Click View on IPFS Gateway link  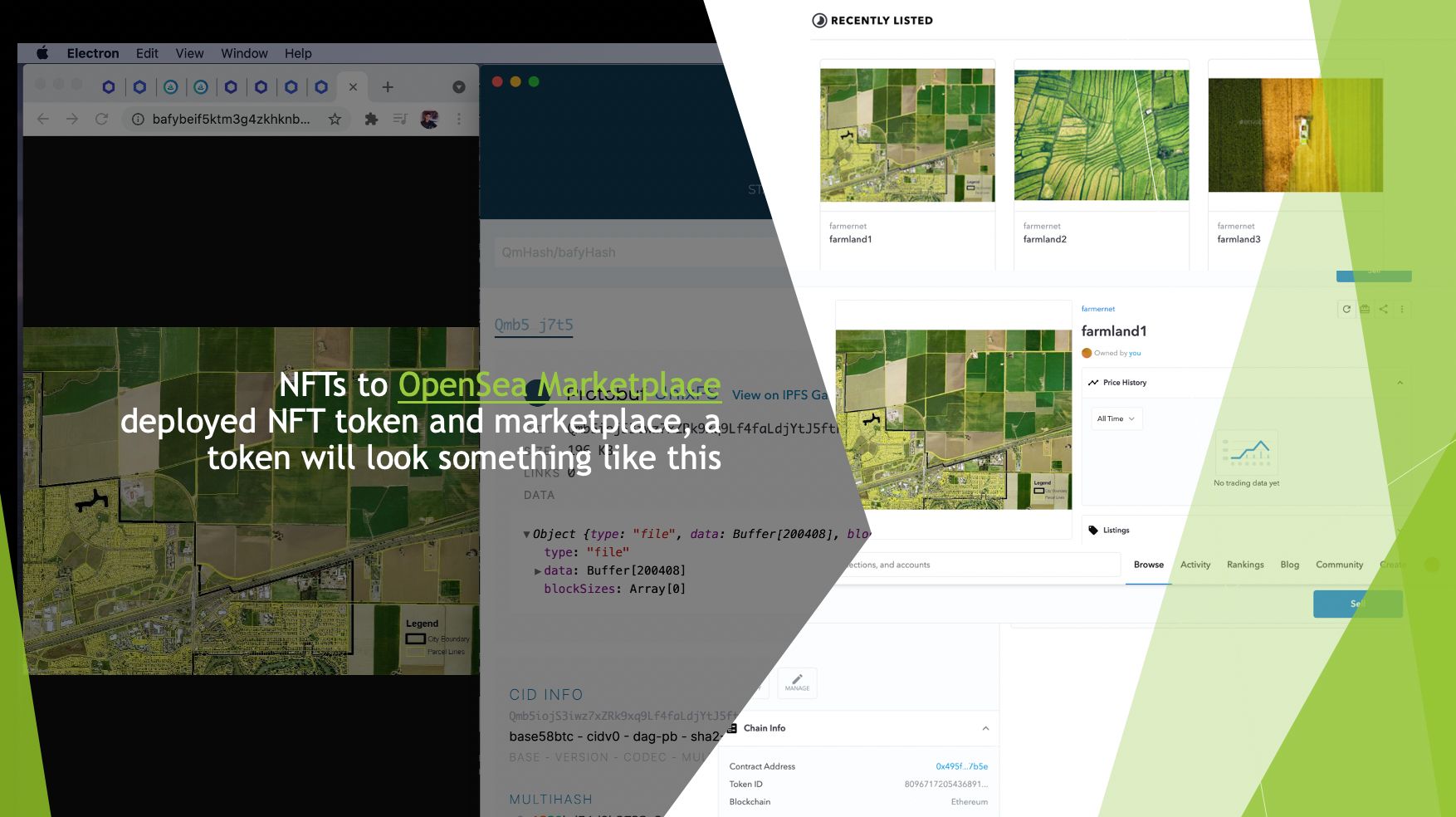pos(780,394)
